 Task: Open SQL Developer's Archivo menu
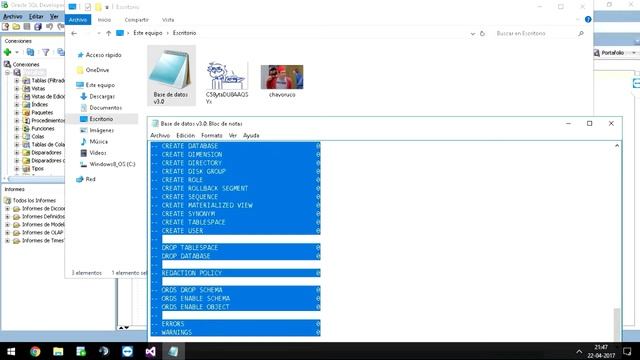point(13,16)
